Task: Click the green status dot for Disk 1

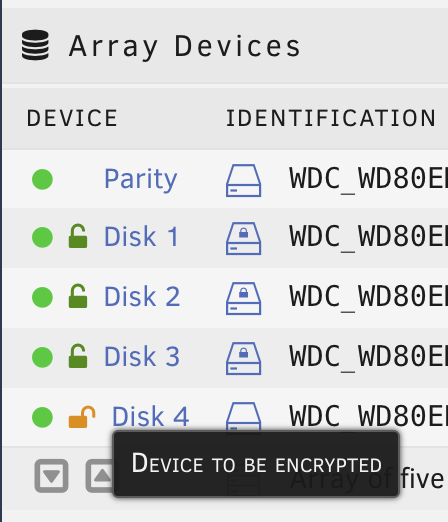Action: 42,237
